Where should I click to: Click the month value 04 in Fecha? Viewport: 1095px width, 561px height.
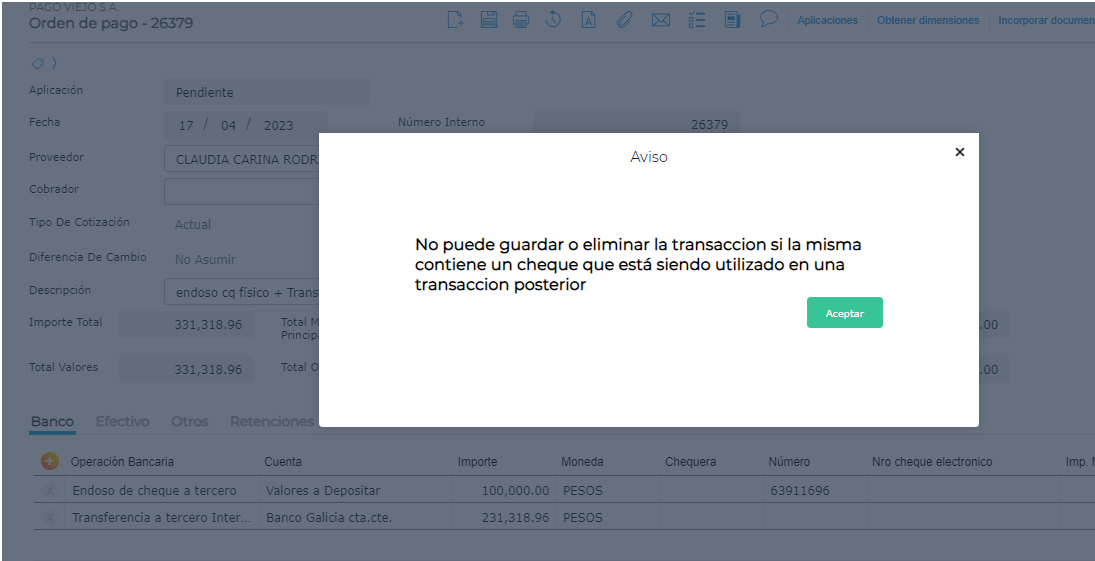[228, 126]
